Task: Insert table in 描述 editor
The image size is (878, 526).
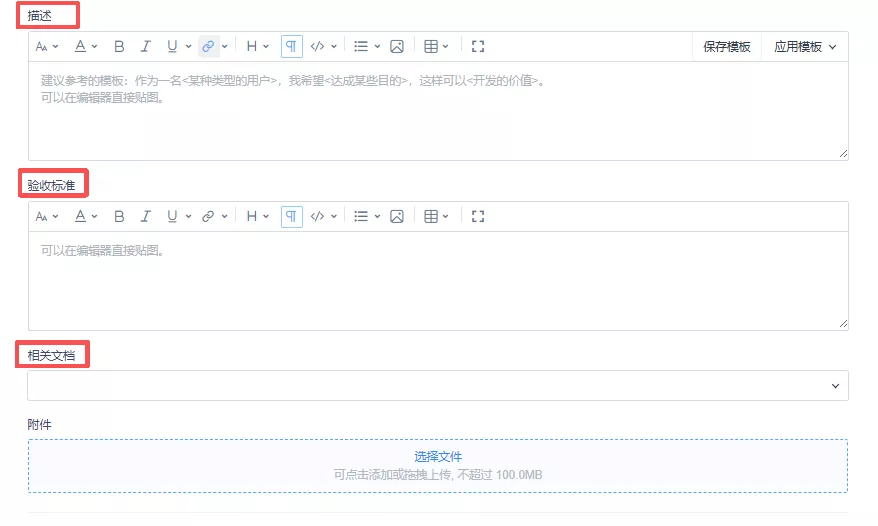Action: [x=431, y=46]
